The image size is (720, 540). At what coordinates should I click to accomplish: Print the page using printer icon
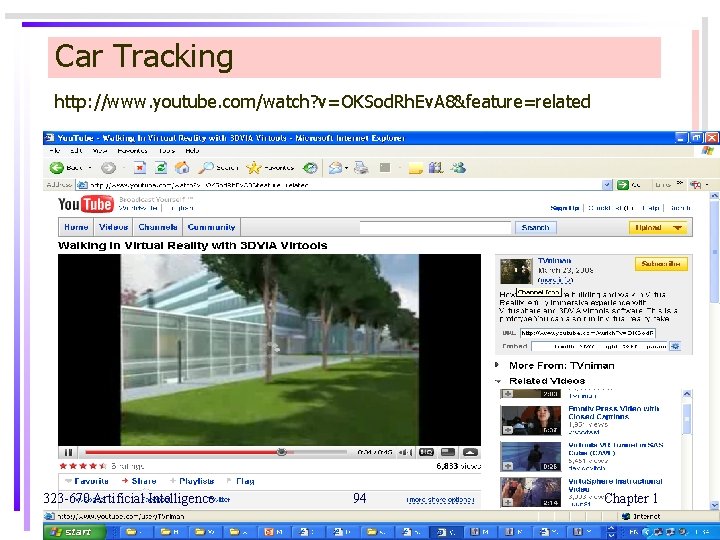tap(361, 168)
